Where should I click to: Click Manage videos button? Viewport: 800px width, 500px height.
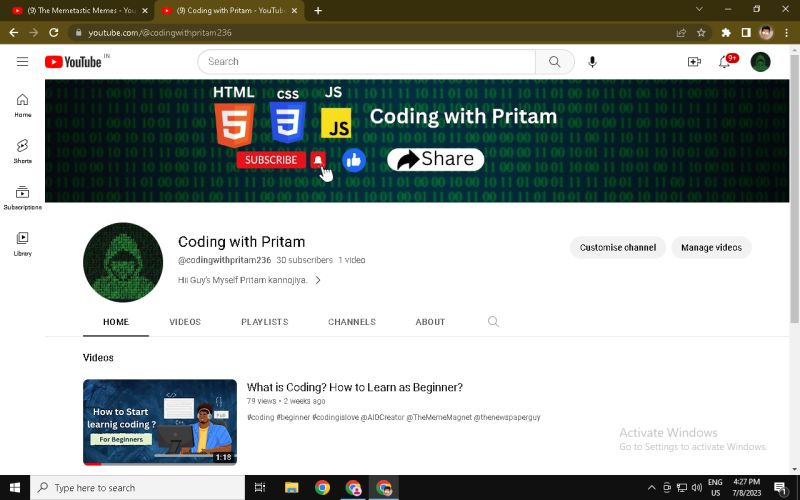click(x=711, y=247)
